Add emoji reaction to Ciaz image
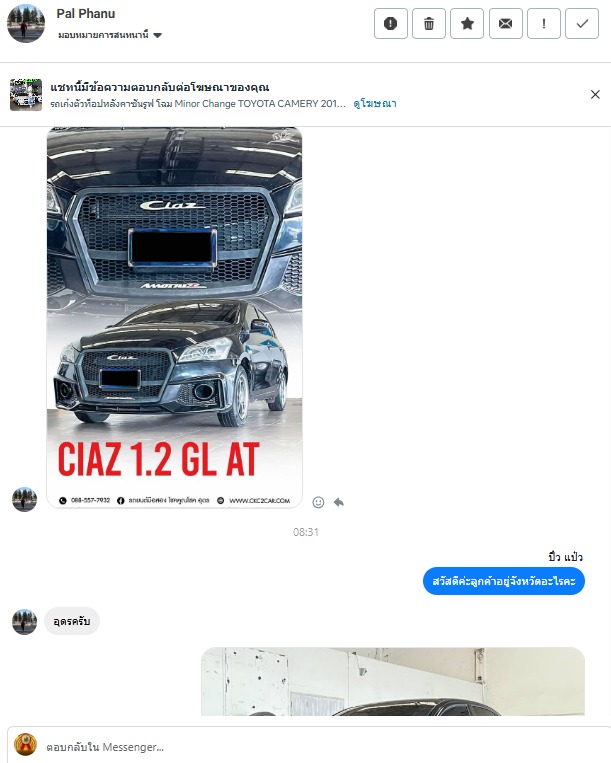The height and width of the screenshot is (763, 611). tap(318, 502)
